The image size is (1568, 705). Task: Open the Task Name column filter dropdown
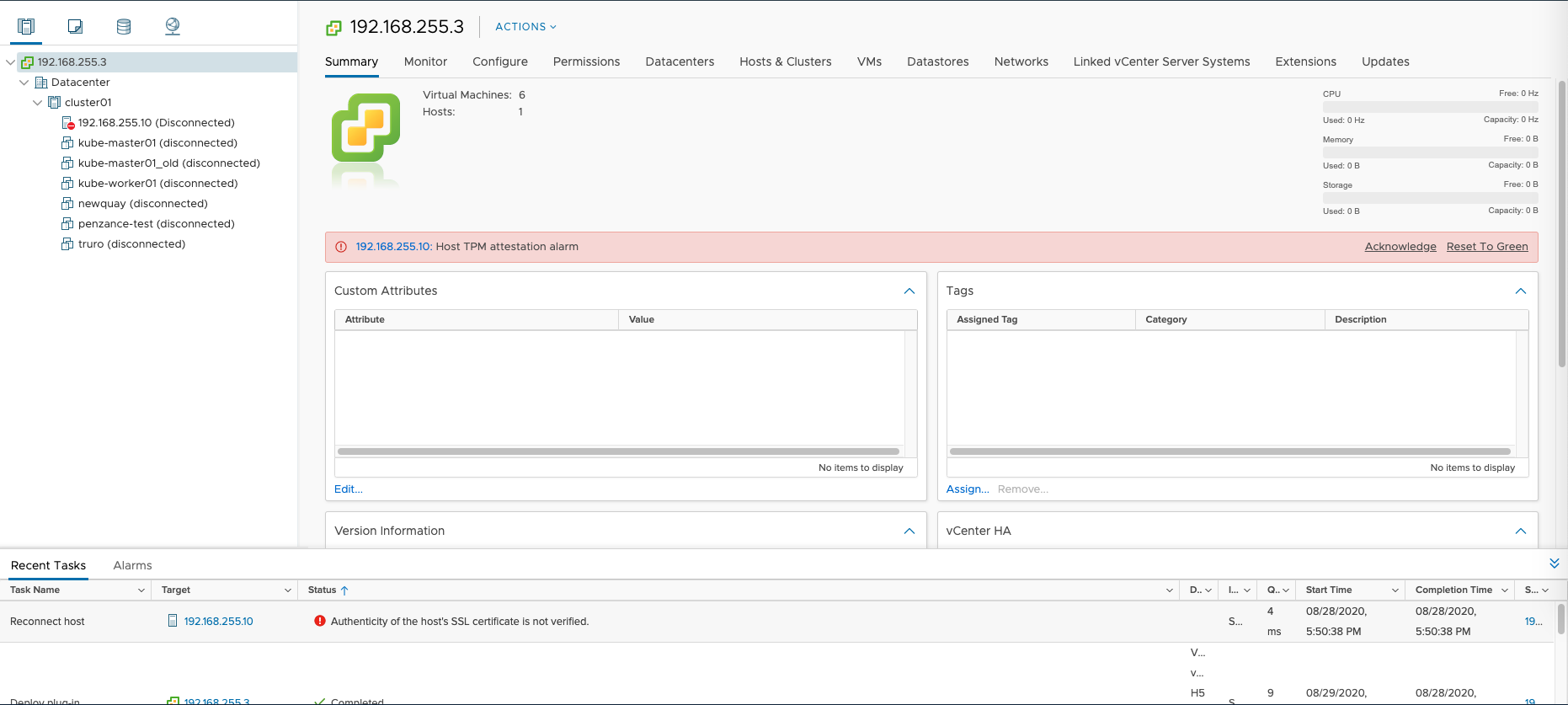141,590
